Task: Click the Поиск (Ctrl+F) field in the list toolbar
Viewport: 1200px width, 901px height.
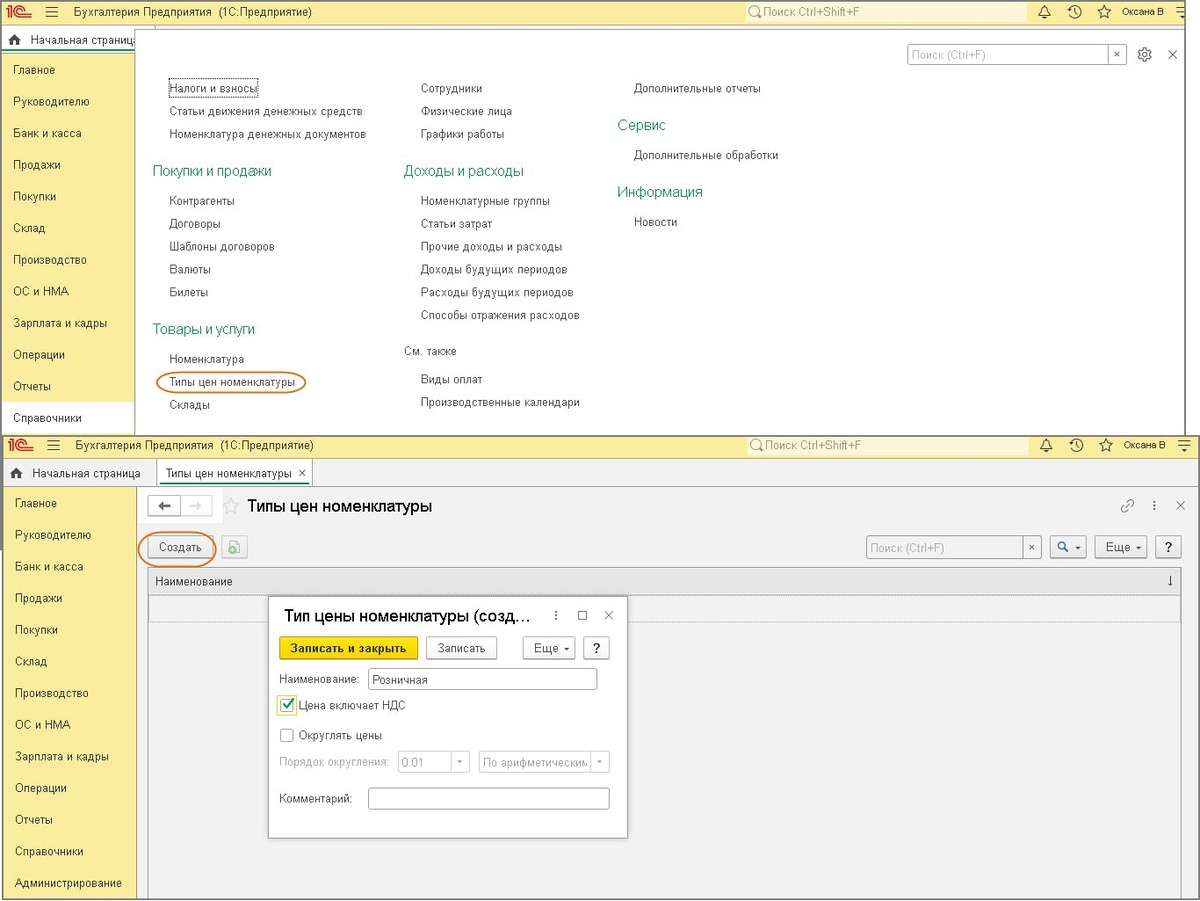Action: pos(944,548)
